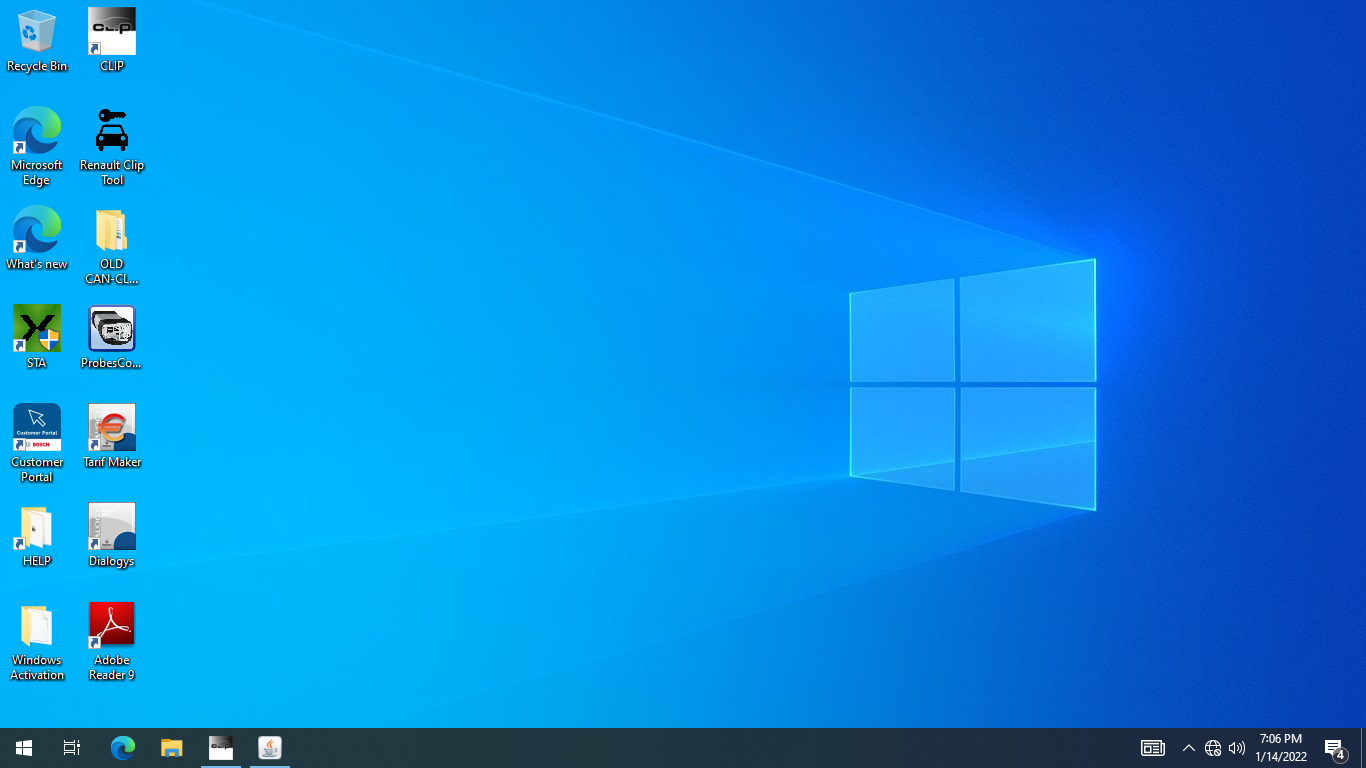Open the Bosch Customer Portal
Screen dimensions: 1366x768
[37, 427]
